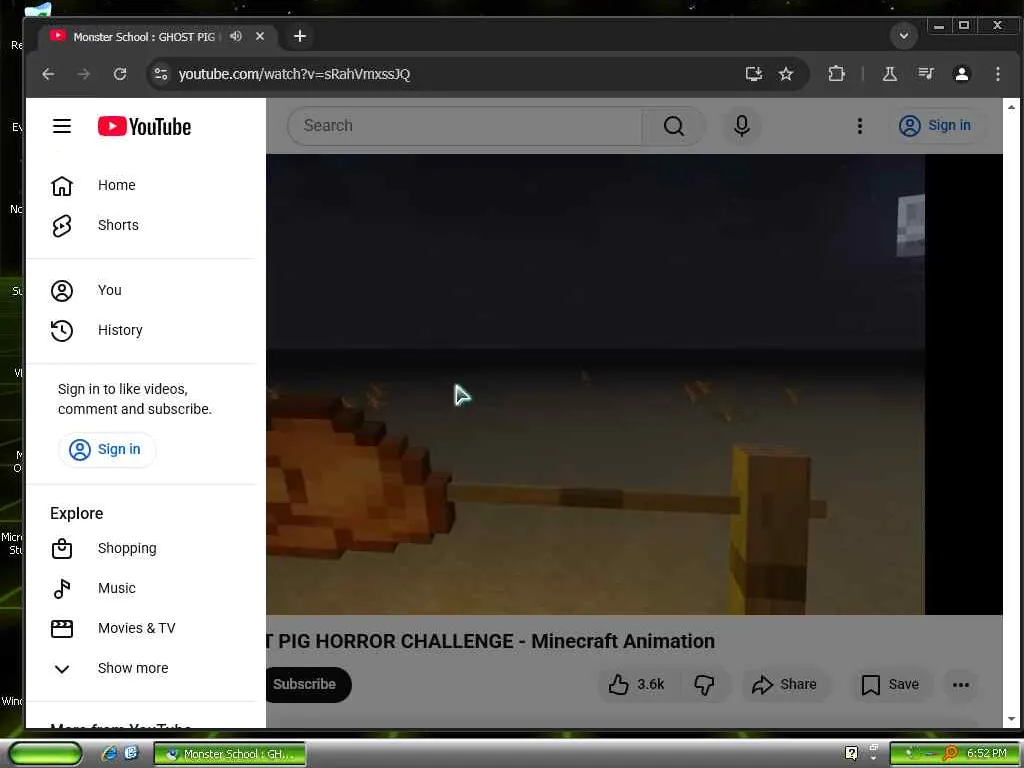The image size is (1024, 768).
Task: Click the Monster School taskbar button
Action: [230, 754]
